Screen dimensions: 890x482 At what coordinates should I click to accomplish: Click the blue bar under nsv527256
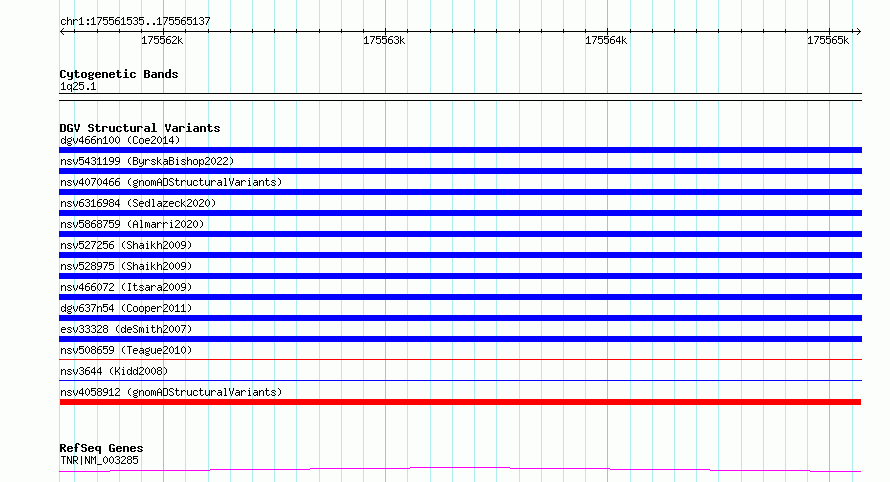click(x=460, y=255)
